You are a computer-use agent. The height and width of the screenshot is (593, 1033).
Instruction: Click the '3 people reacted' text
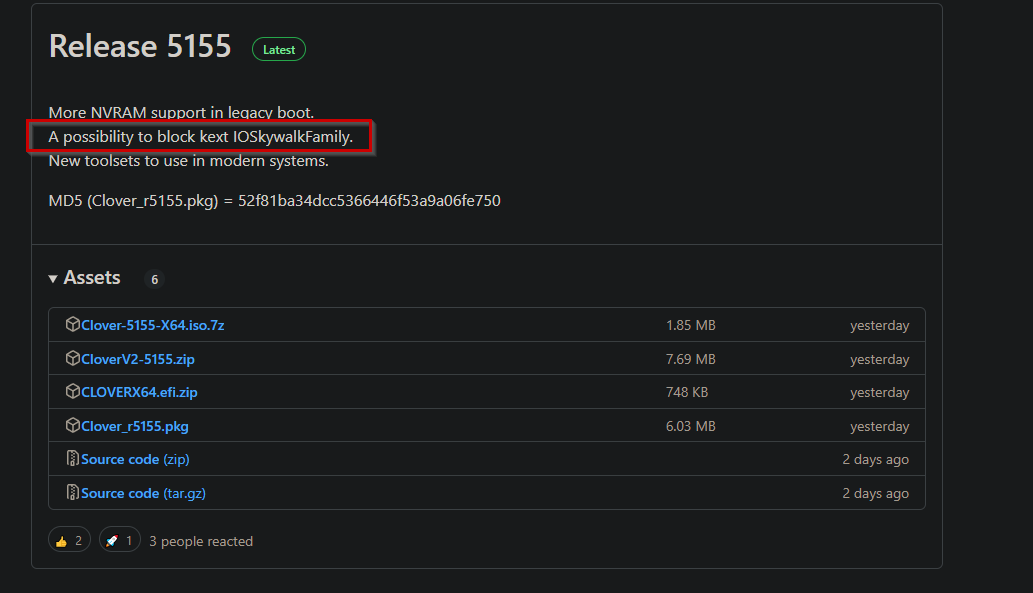[201, 541]
